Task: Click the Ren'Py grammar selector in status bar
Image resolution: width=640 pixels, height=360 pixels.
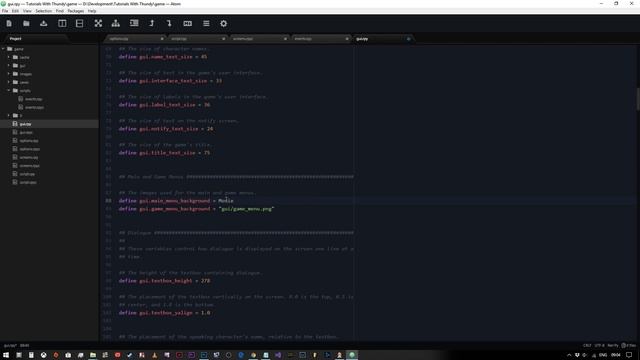Action: pyautogui.click(x=613, y=346)
